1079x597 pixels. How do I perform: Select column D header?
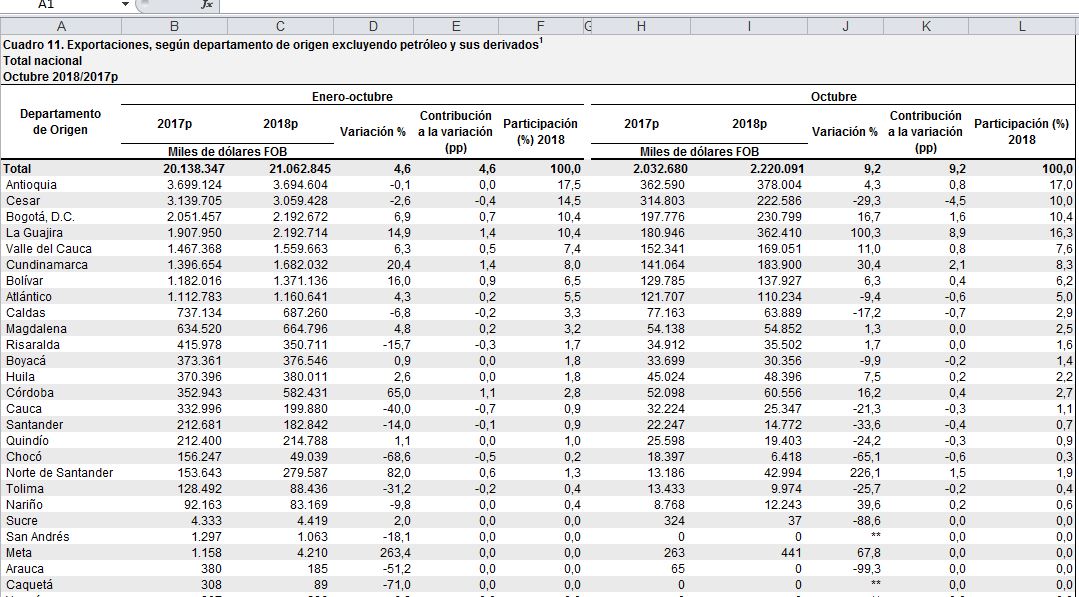pyautogui.click(x=373, y=27)
